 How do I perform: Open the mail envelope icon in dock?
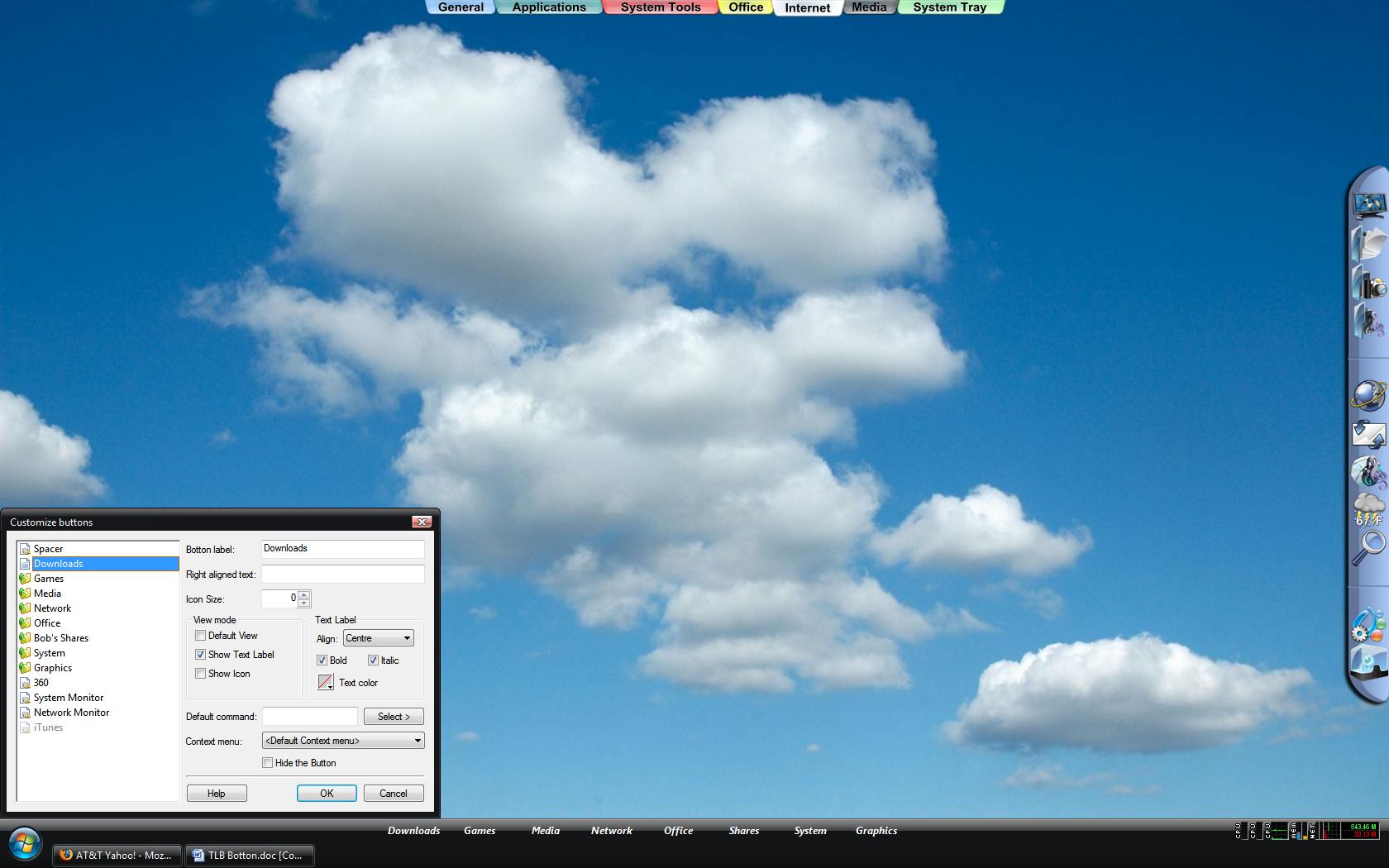(x=1368, y=434)
